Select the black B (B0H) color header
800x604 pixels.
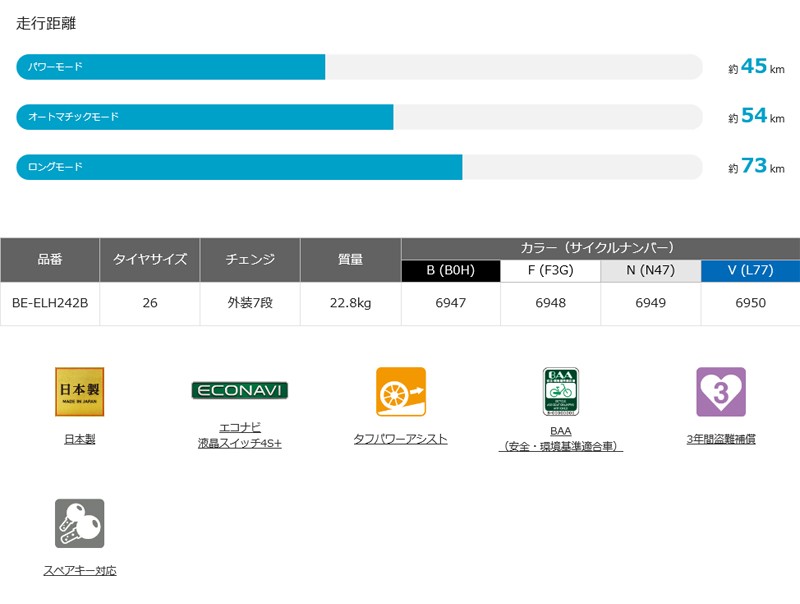click(450, 271)
